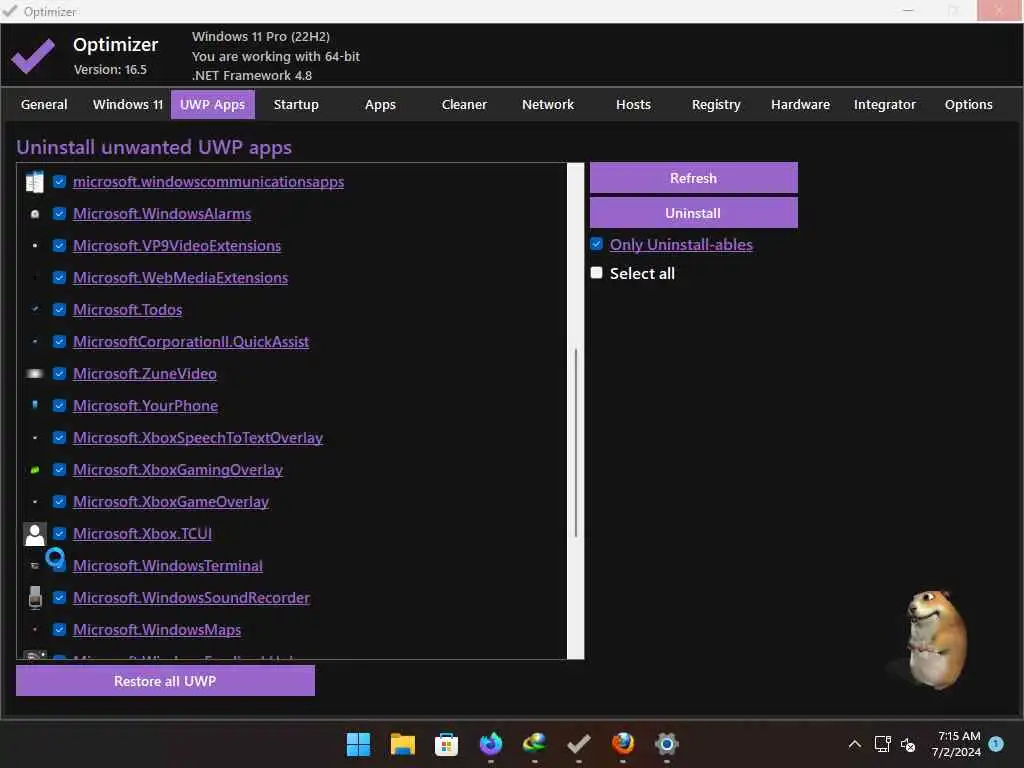
Task: Click the WindowsTerminal app icon
Action: point(35,566)
